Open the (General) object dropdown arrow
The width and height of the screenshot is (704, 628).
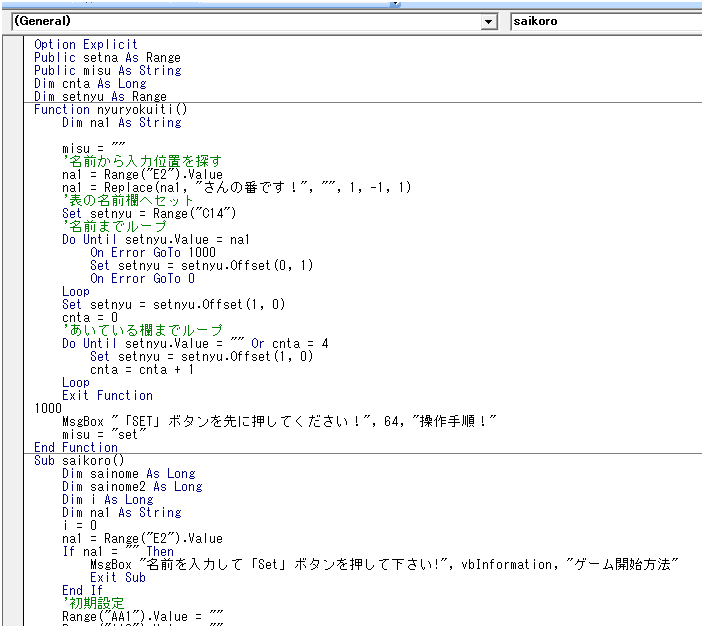tap(489, 21)
